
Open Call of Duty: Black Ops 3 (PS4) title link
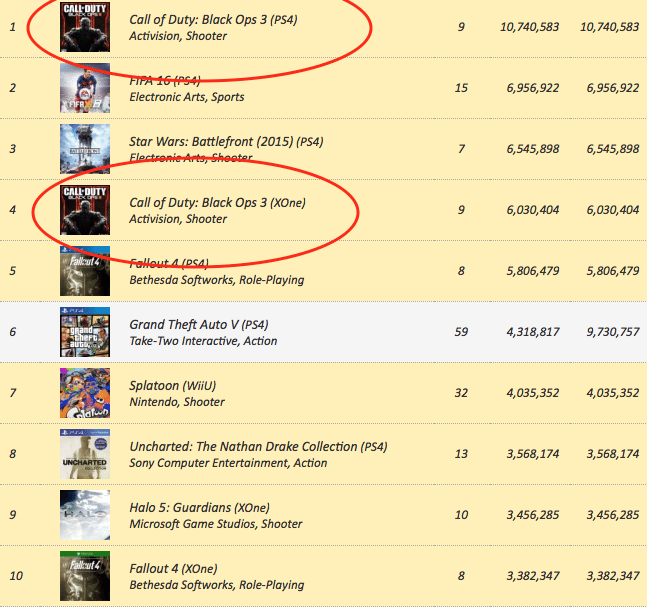(x=213, y=19)
